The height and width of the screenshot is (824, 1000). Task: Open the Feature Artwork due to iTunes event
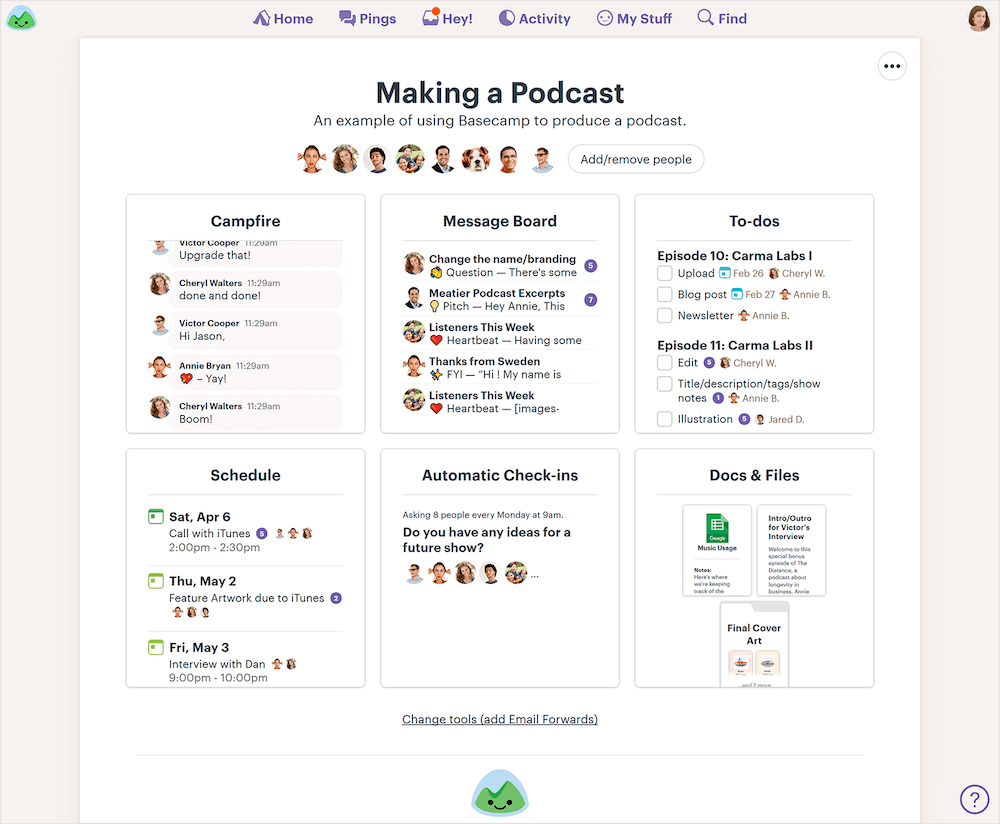(246, 598)
